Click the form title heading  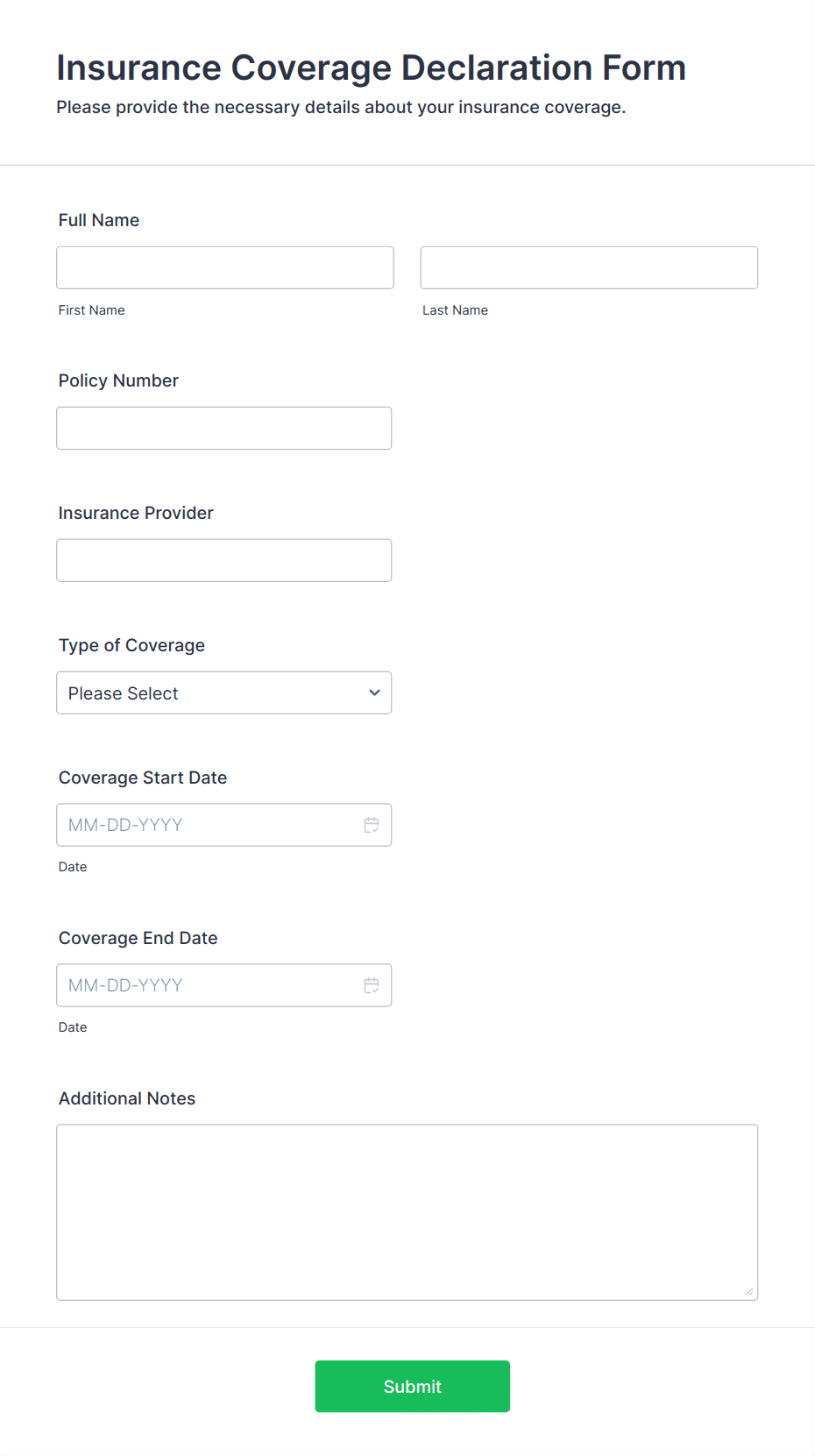click(x=371, y=67)
